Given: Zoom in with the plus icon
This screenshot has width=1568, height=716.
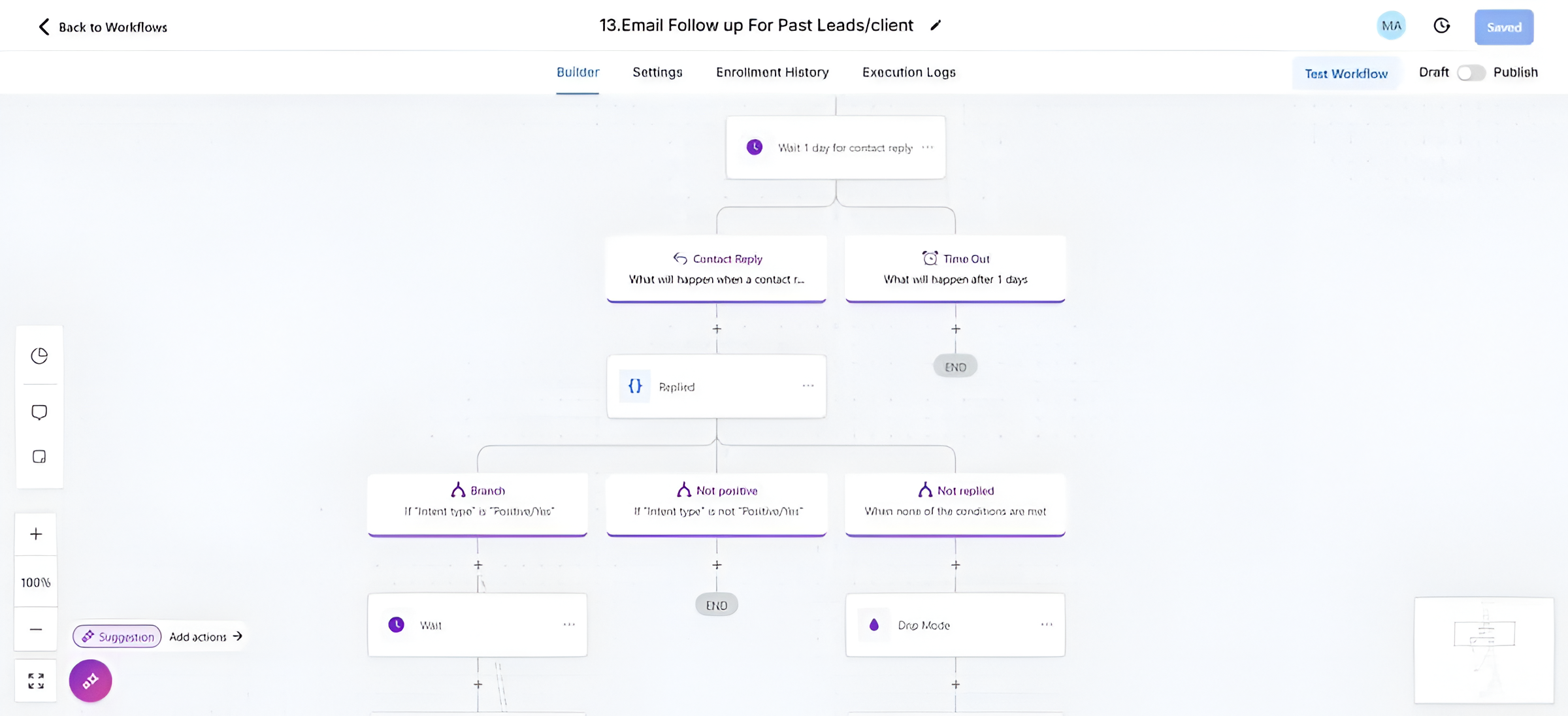Looking at the screenshot, I should tap(36, 534).
